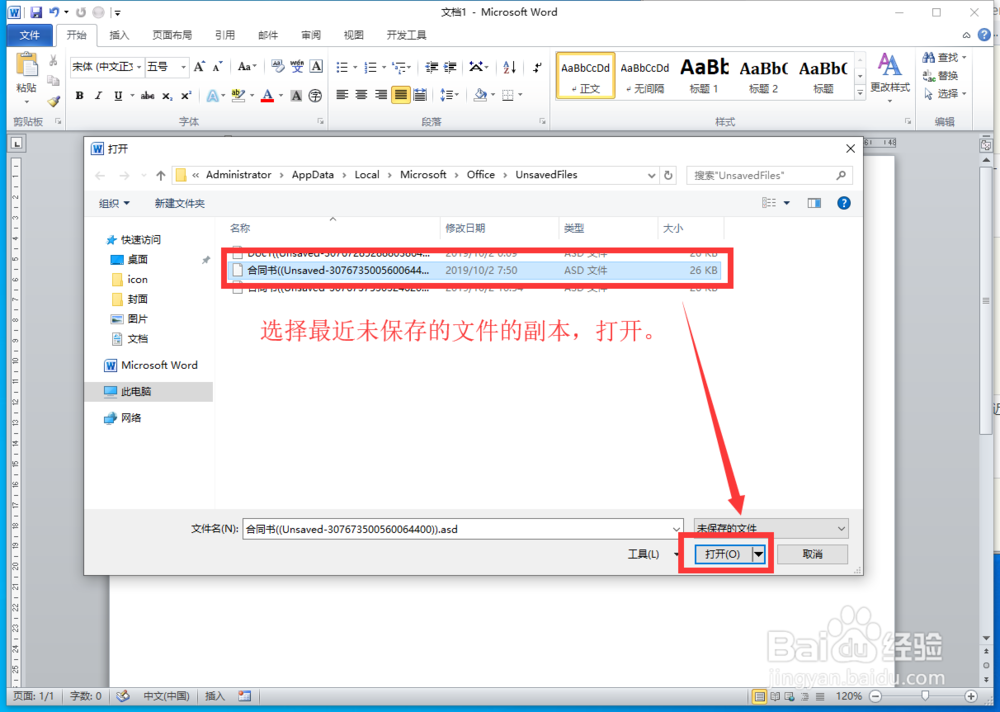Click the enclosed character icon
The height and width of the screenshot is (712, 1000).
click(315, 96)
